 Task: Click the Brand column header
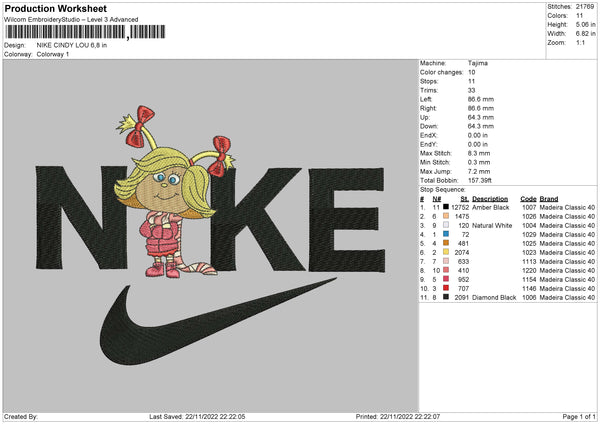[549, 199]
